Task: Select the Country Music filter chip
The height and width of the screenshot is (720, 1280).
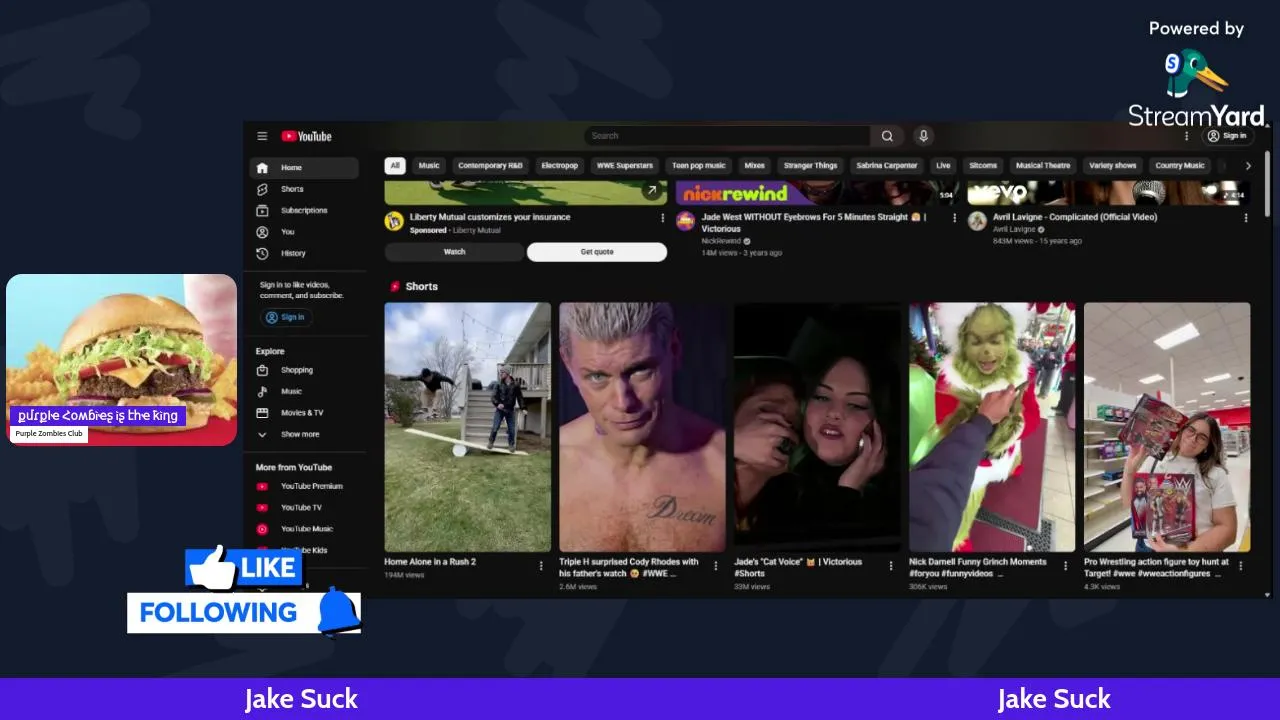Action: coord(1180,166)
